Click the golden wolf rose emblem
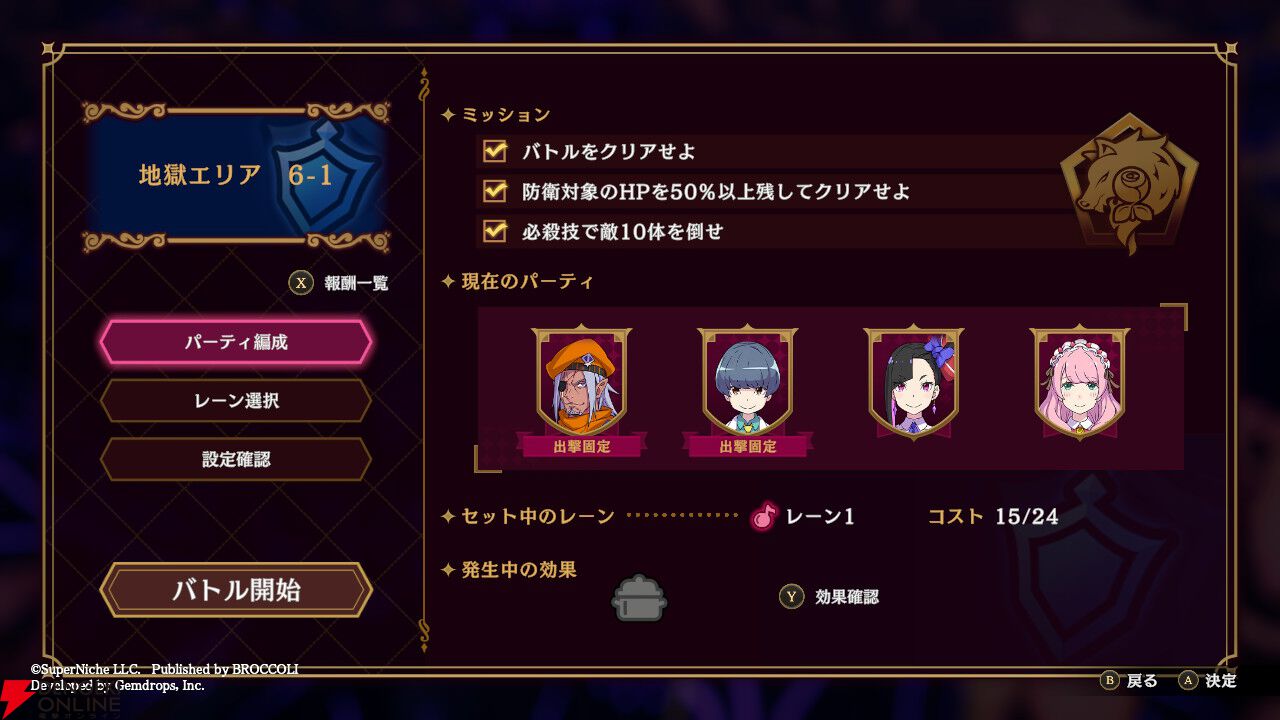 (1129, 184)
